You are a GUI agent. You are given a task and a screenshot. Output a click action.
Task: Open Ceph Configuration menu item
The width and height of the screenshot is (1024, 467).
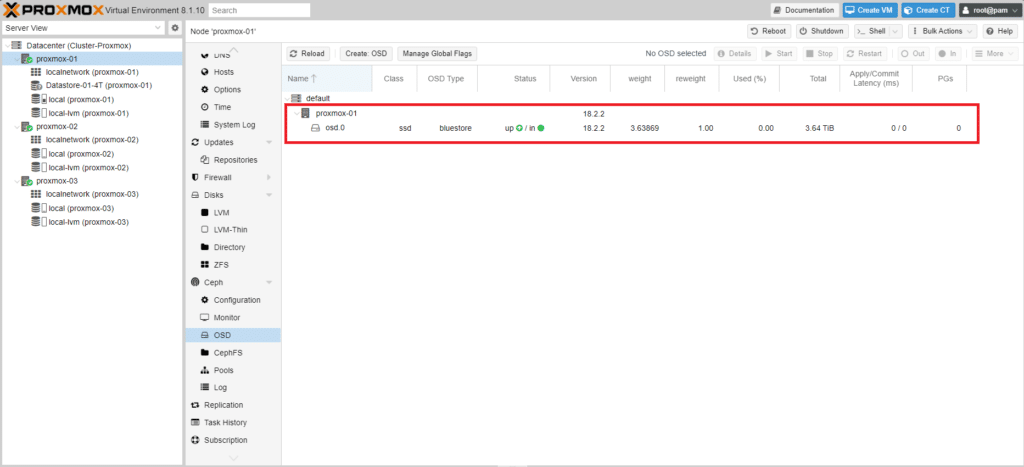(231, 300)
